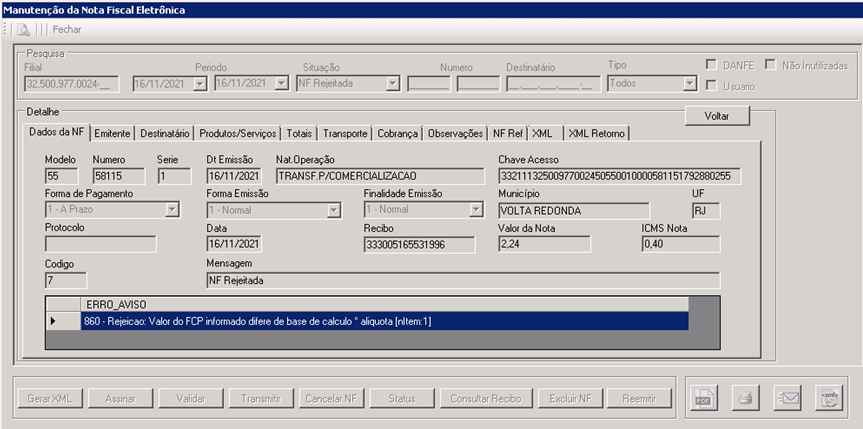Image resolution: width=863 pixels, height=429 pixels.
Task: Click the Data field under Protocolo row
Action: click(234, 245)
